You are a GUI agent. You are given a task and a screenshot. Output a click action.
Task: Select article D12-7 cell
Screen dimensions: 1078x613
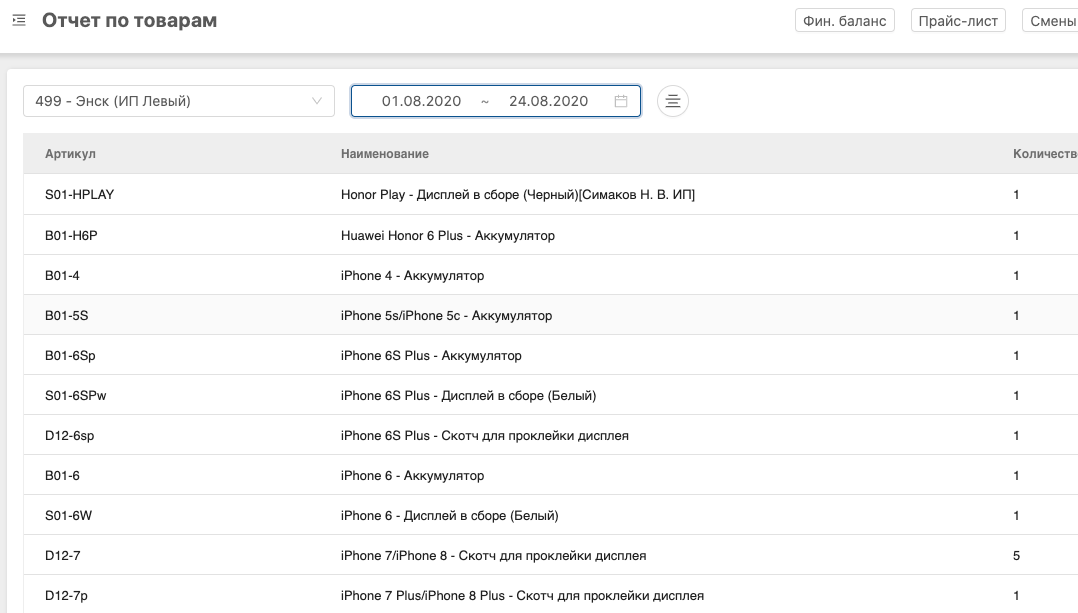(x=63, y=555)
